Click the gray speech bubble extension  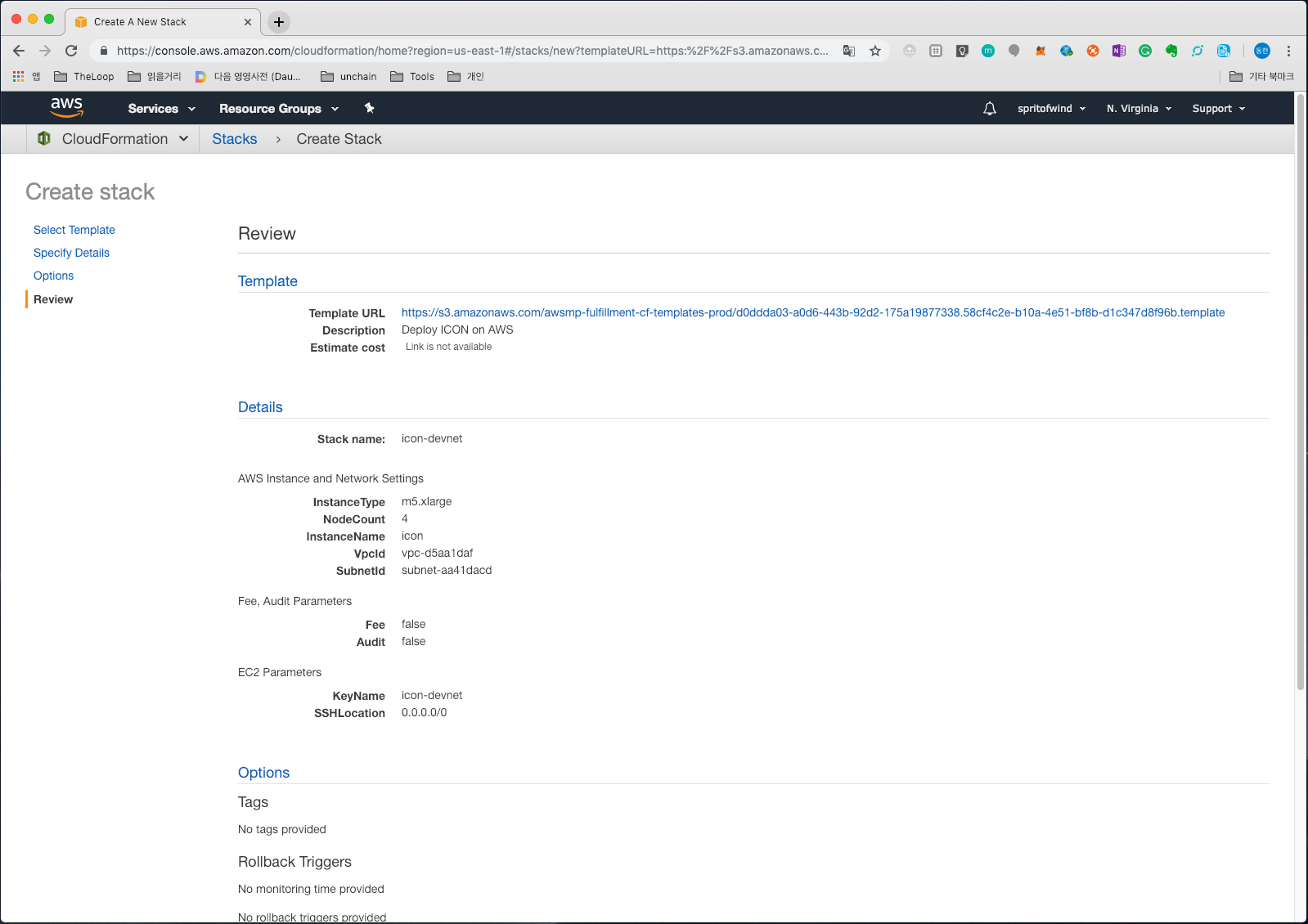tap(1014, 51)
